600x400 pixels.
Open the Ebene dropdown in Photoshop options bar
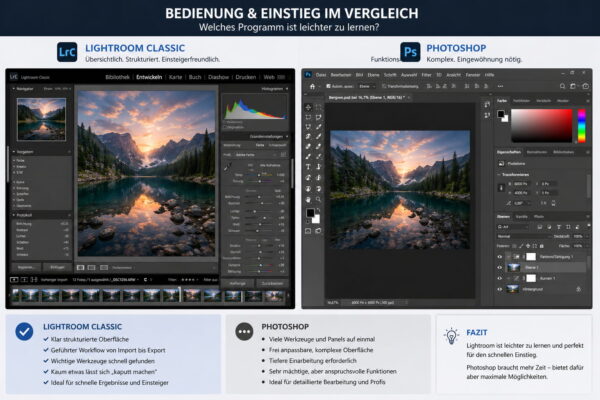[x=367, y=87]
